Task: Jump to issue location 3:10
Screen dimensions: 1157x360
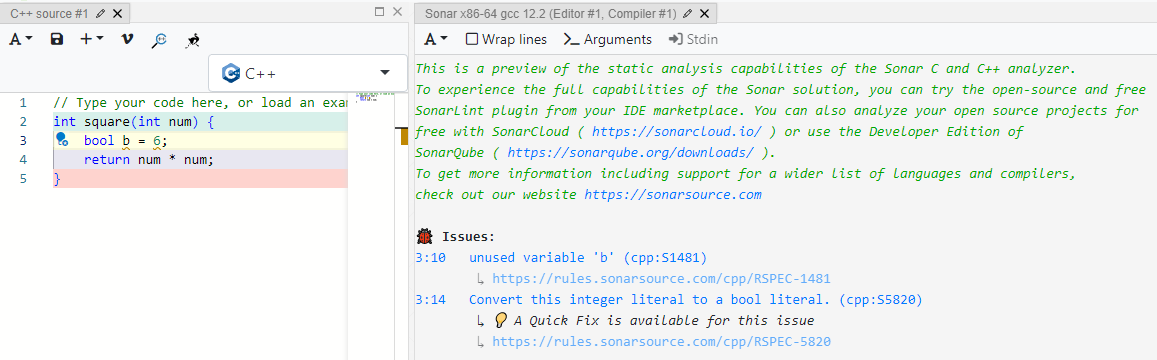Action: (x=430, y=258)
